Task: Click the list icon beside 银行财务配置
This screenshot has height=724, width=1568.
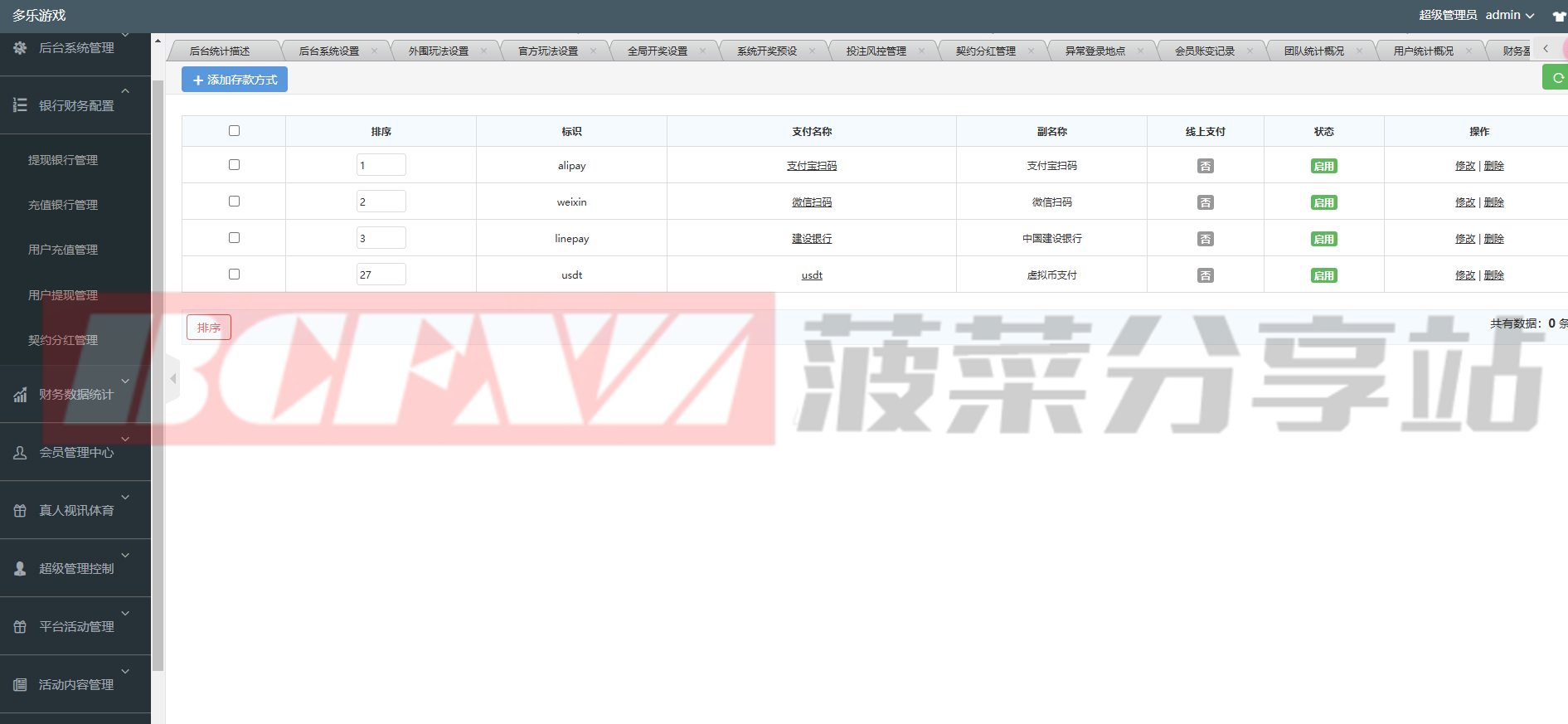Action: coord(20,105)
